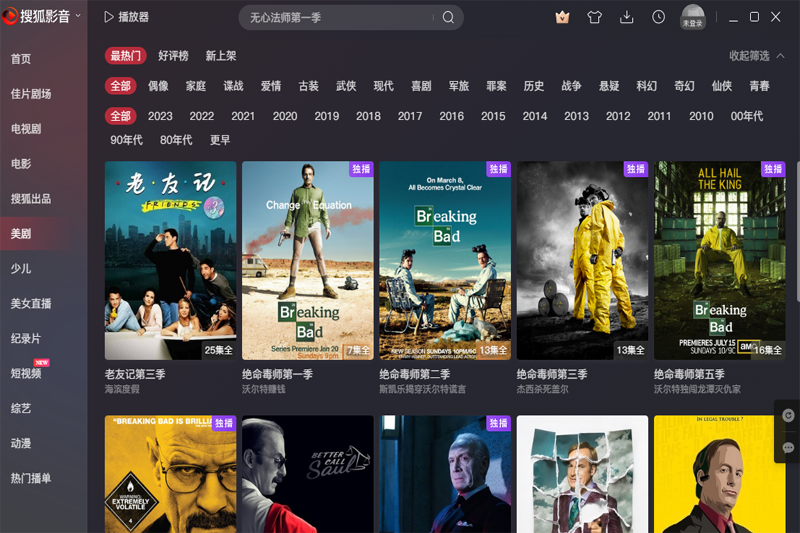Filter by year 2023
Screen dimensions: 800x533
[160, 116]
